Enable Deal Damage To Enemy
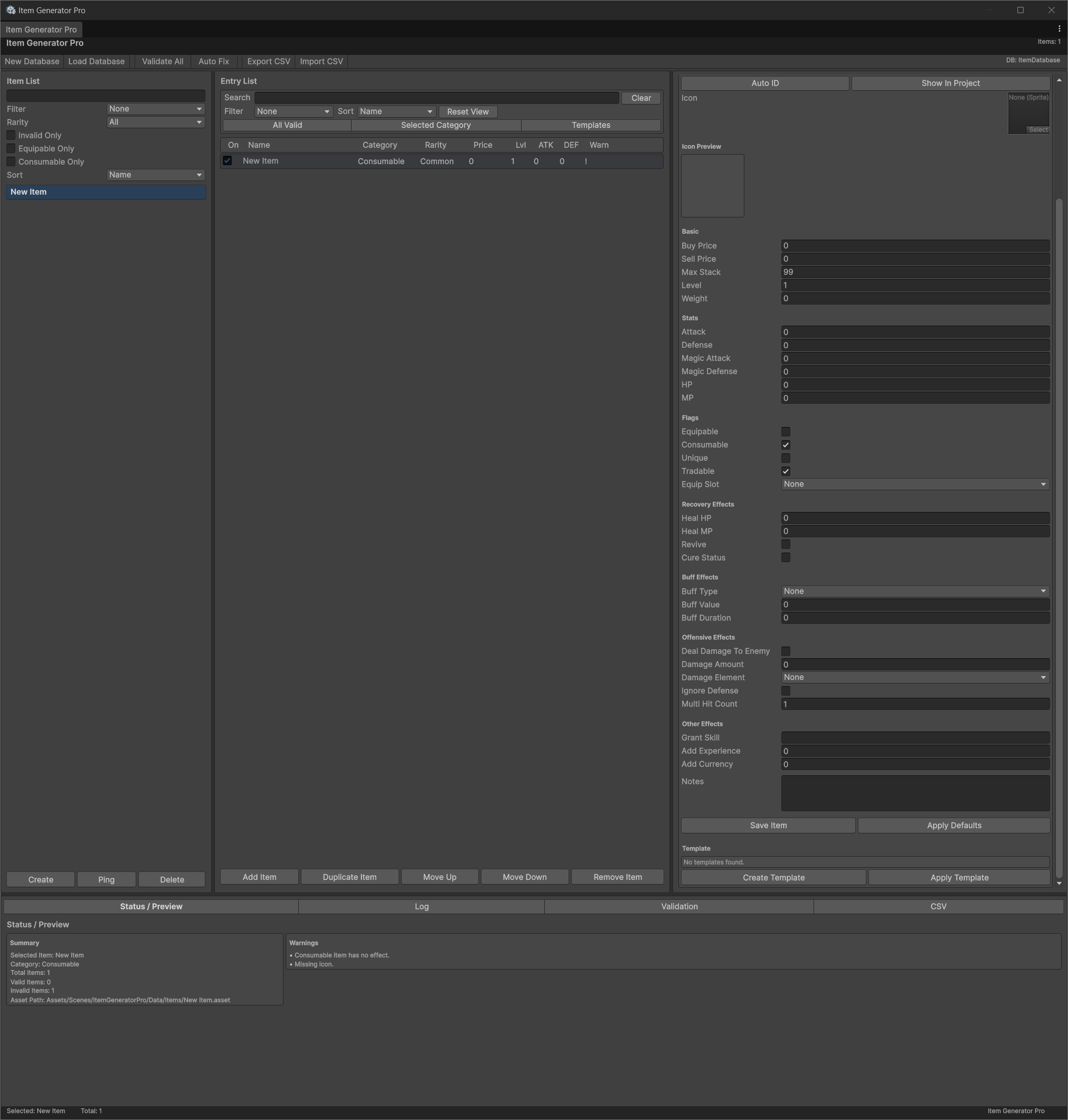Viewport: 1068px width, 1120px height. 786,651
